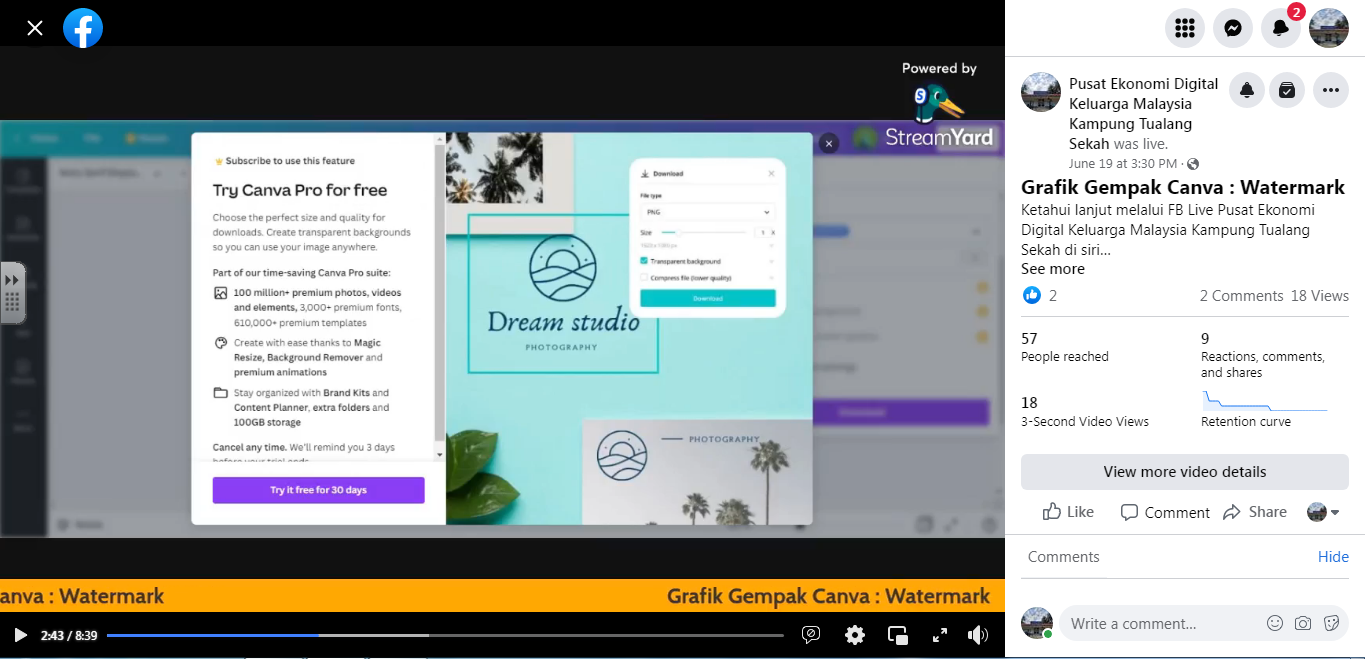Seek on the video progress bar
Image resolution: width=1365 pixels, height=659 pixels.
pyautogui.click(x=445, y=635)
